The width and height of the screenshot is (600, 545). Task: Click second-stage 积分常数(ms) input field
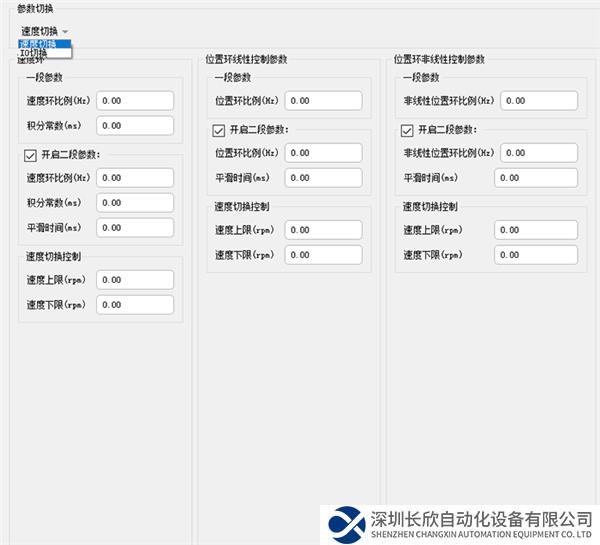coord(135,203)
